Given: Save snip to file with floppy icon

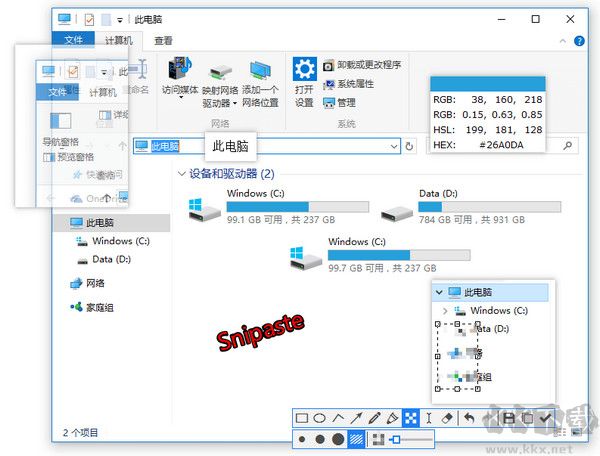Looking at the screenshot, I should [509, 418].
